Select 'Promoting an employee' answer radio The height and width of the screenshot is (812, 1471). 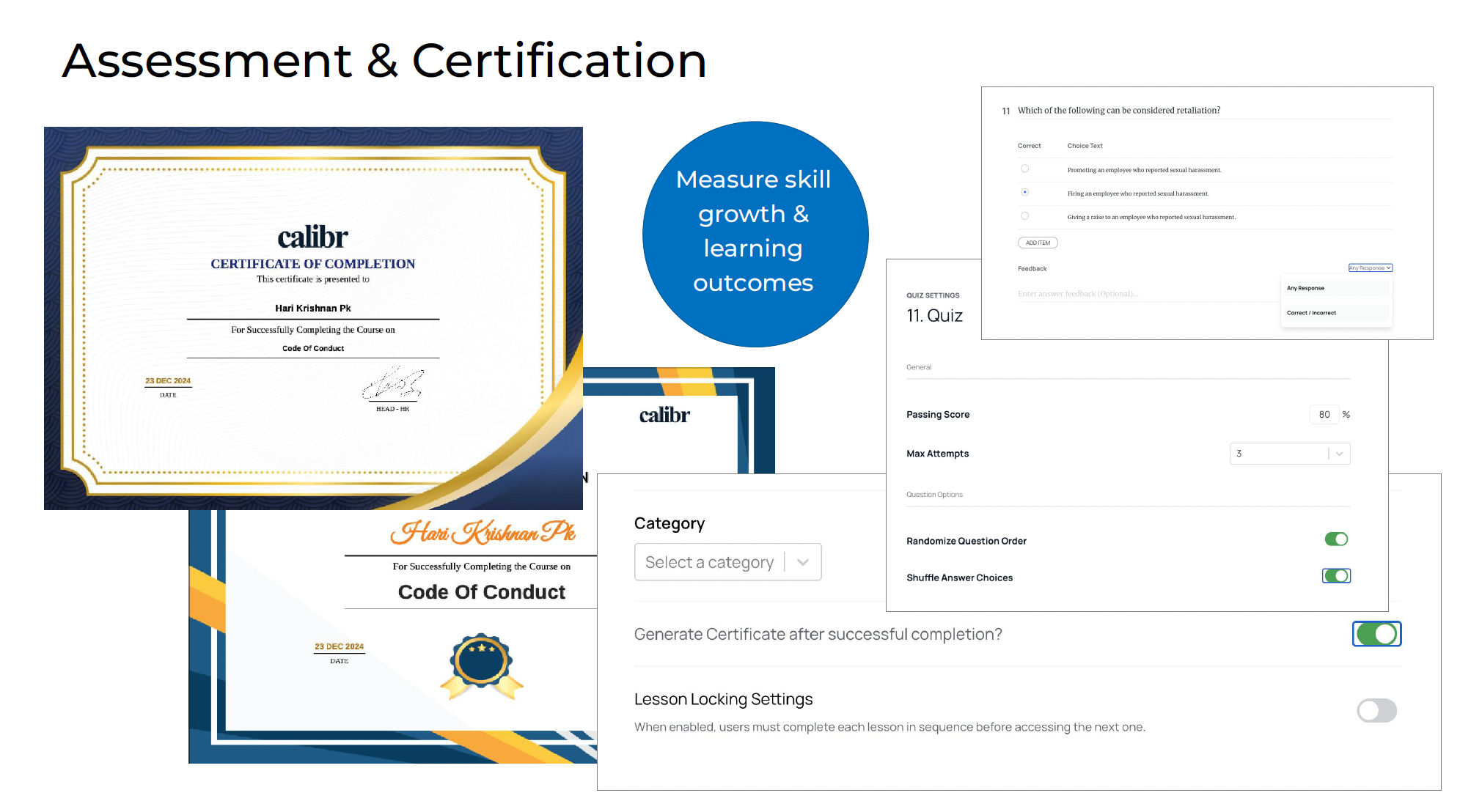1024,169
